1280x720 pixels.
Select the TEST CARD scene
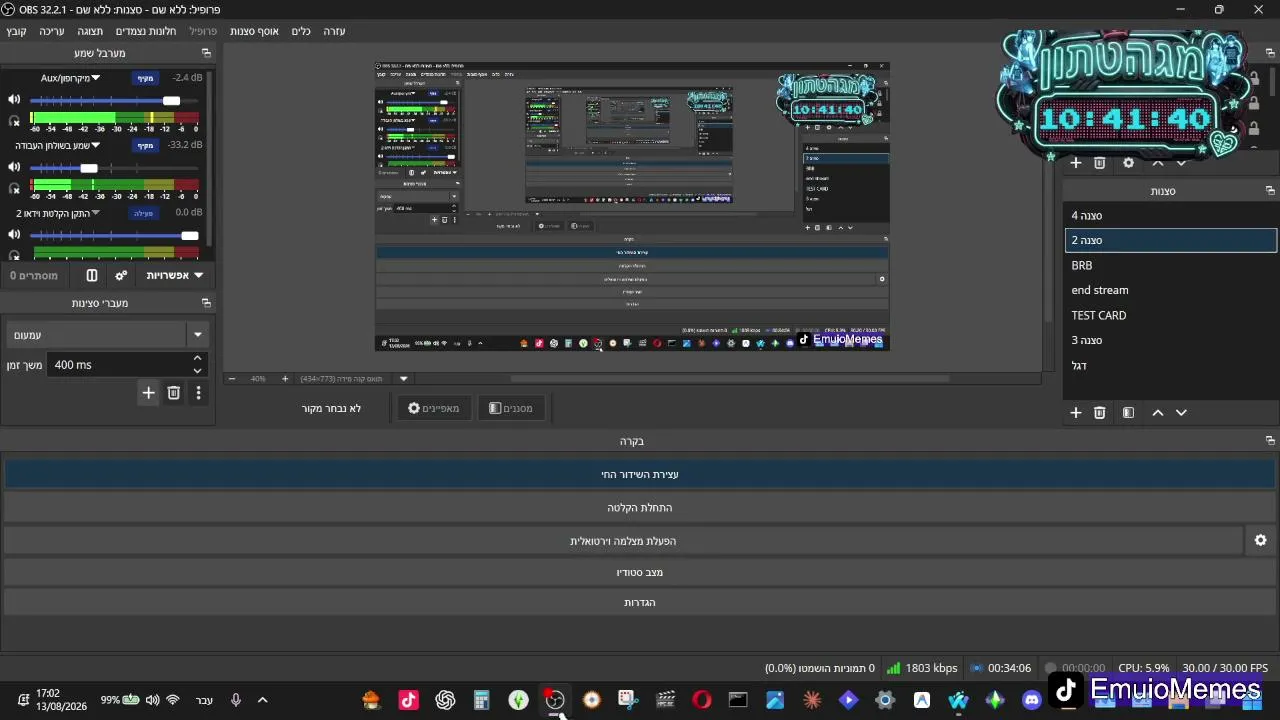pos(1171,315)
